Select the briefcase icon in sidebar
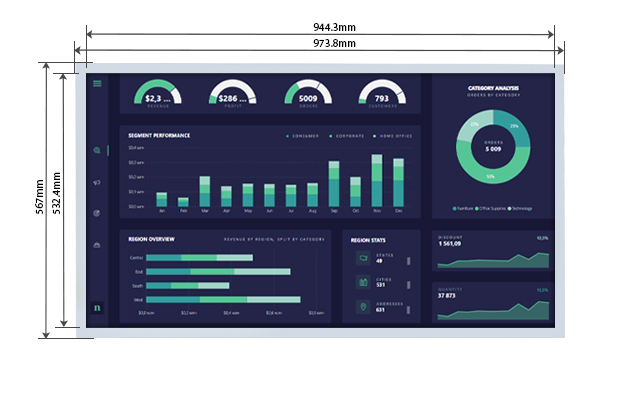Screen dimensions: 640x401 pos(97,245)
